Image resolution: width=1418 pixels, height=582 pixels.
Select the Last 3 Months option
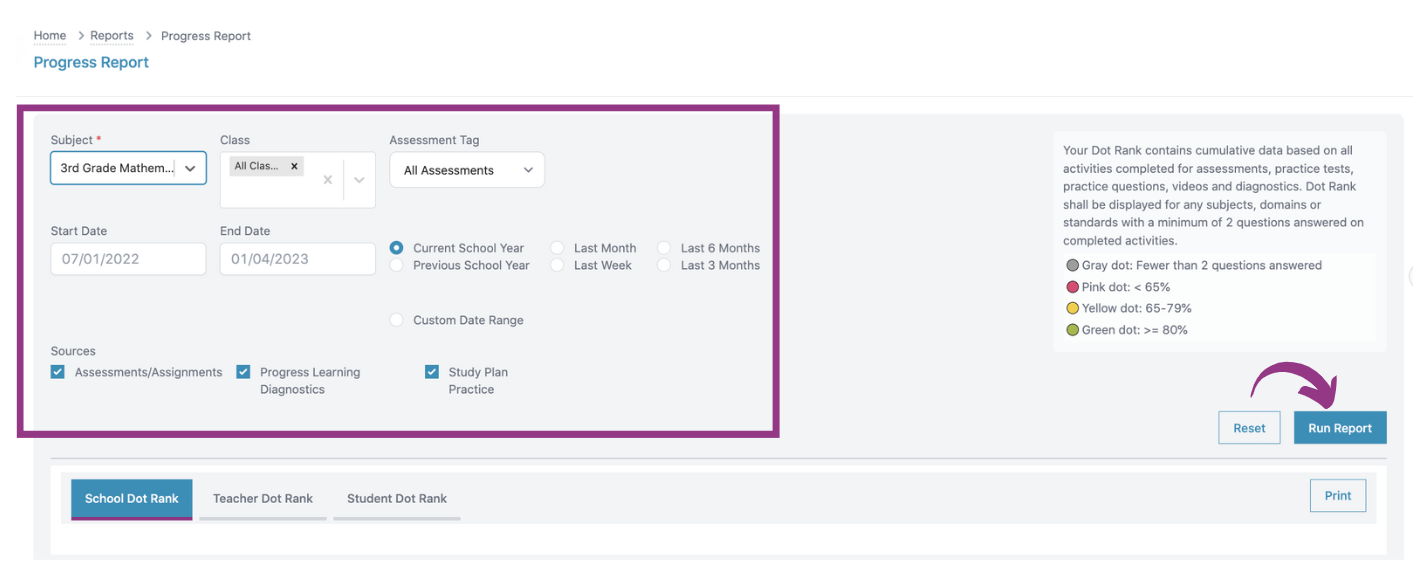[664, 265]
